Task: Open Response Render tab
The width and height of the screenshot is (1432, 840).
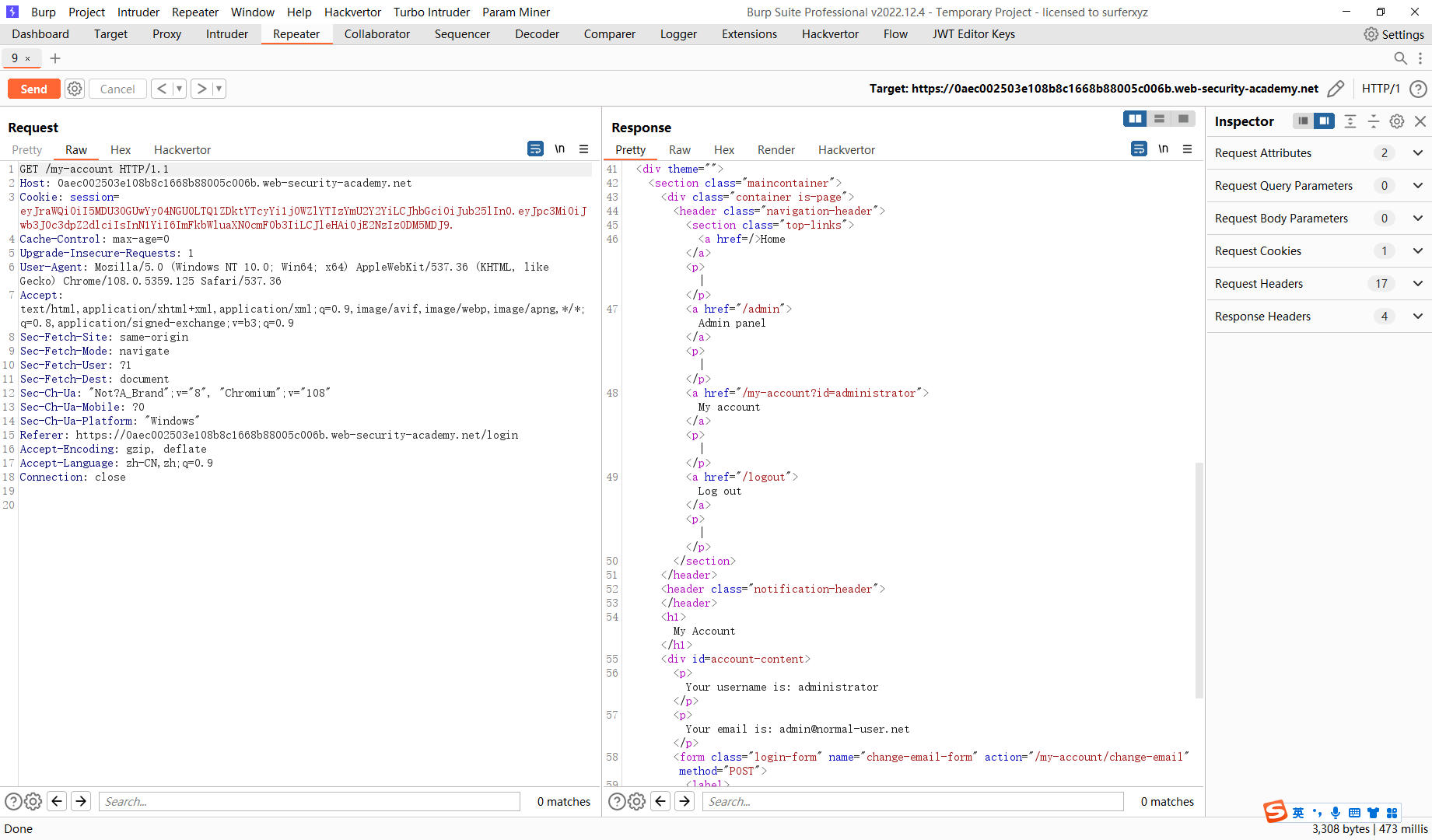Action: 776,150
